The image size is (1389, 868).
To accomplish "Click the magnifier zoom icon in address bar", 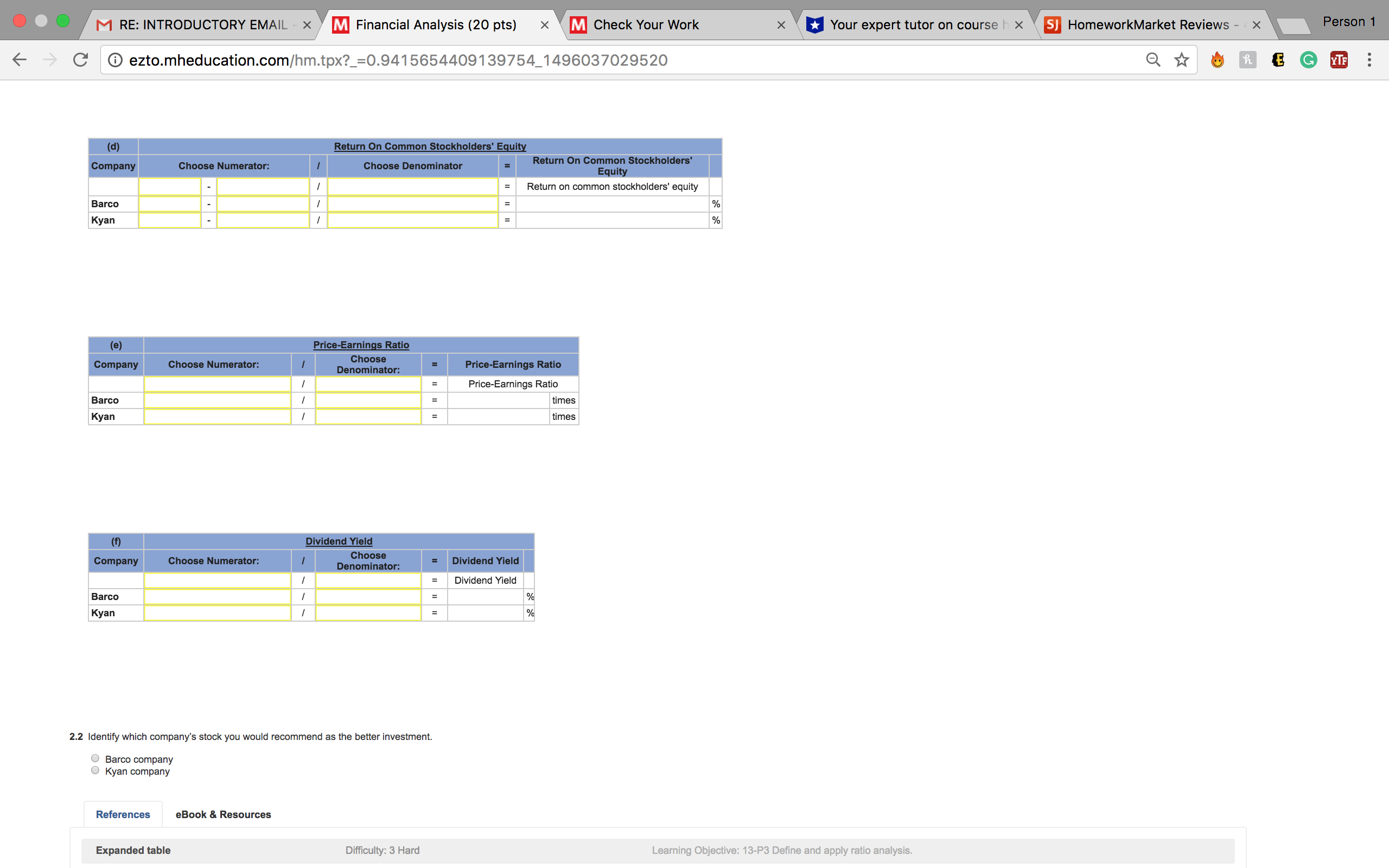I will coord(1153,59).
